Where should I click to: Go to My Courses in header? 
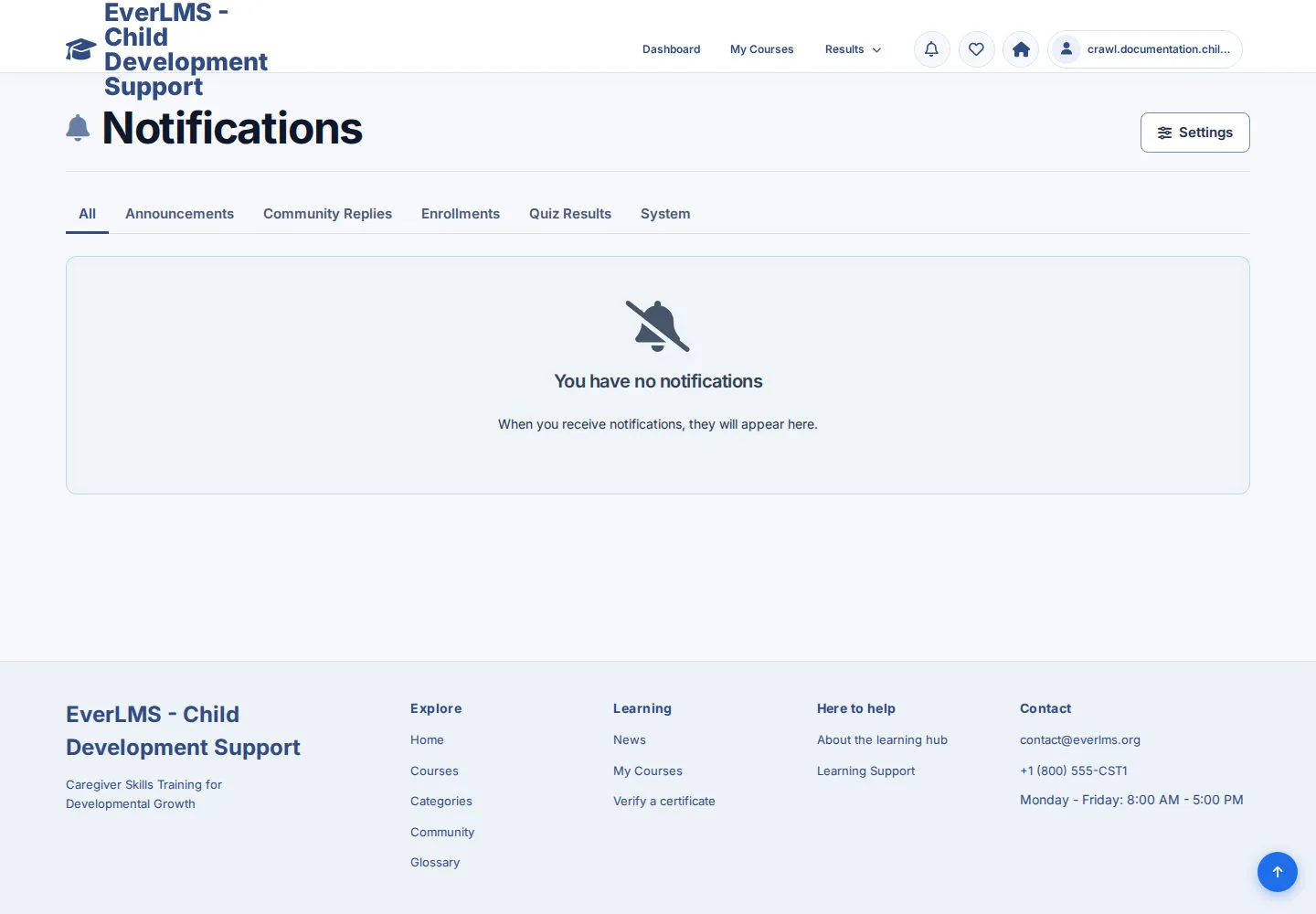point(762,49)
